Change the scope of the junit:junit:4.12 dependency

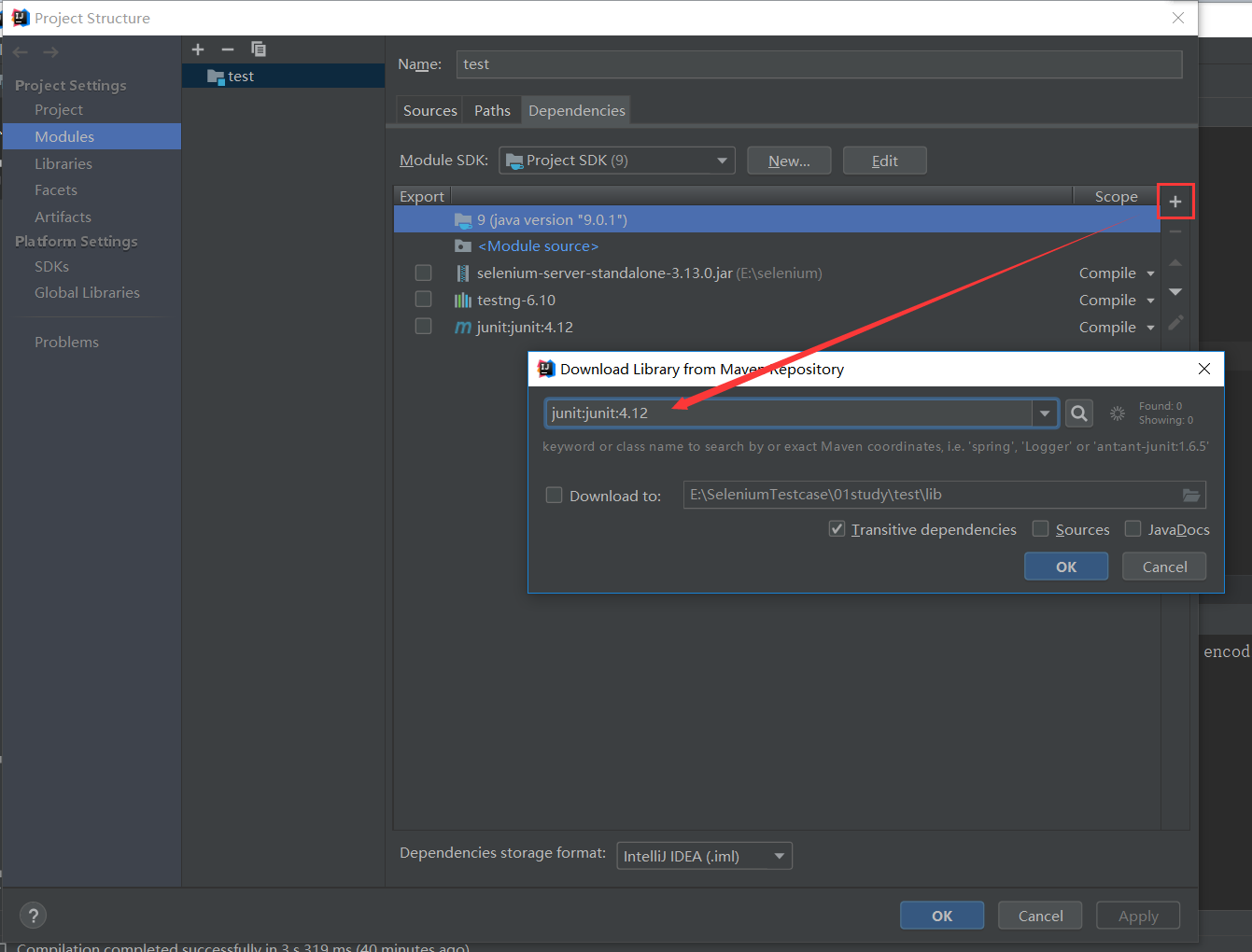1117,328
